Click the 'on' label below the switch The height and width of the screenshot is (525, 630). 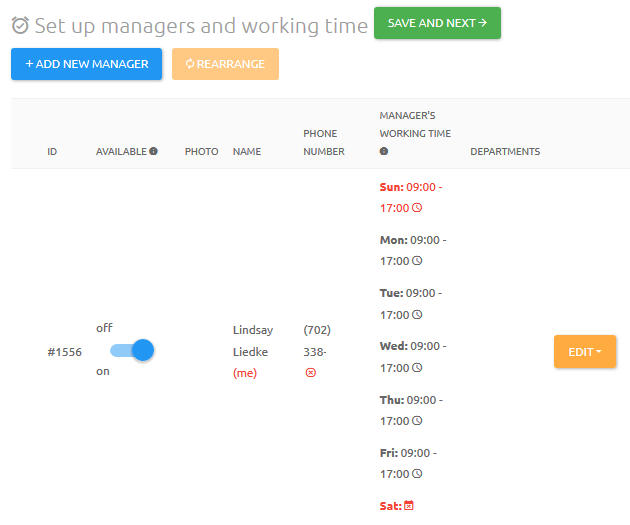point(103,372)
